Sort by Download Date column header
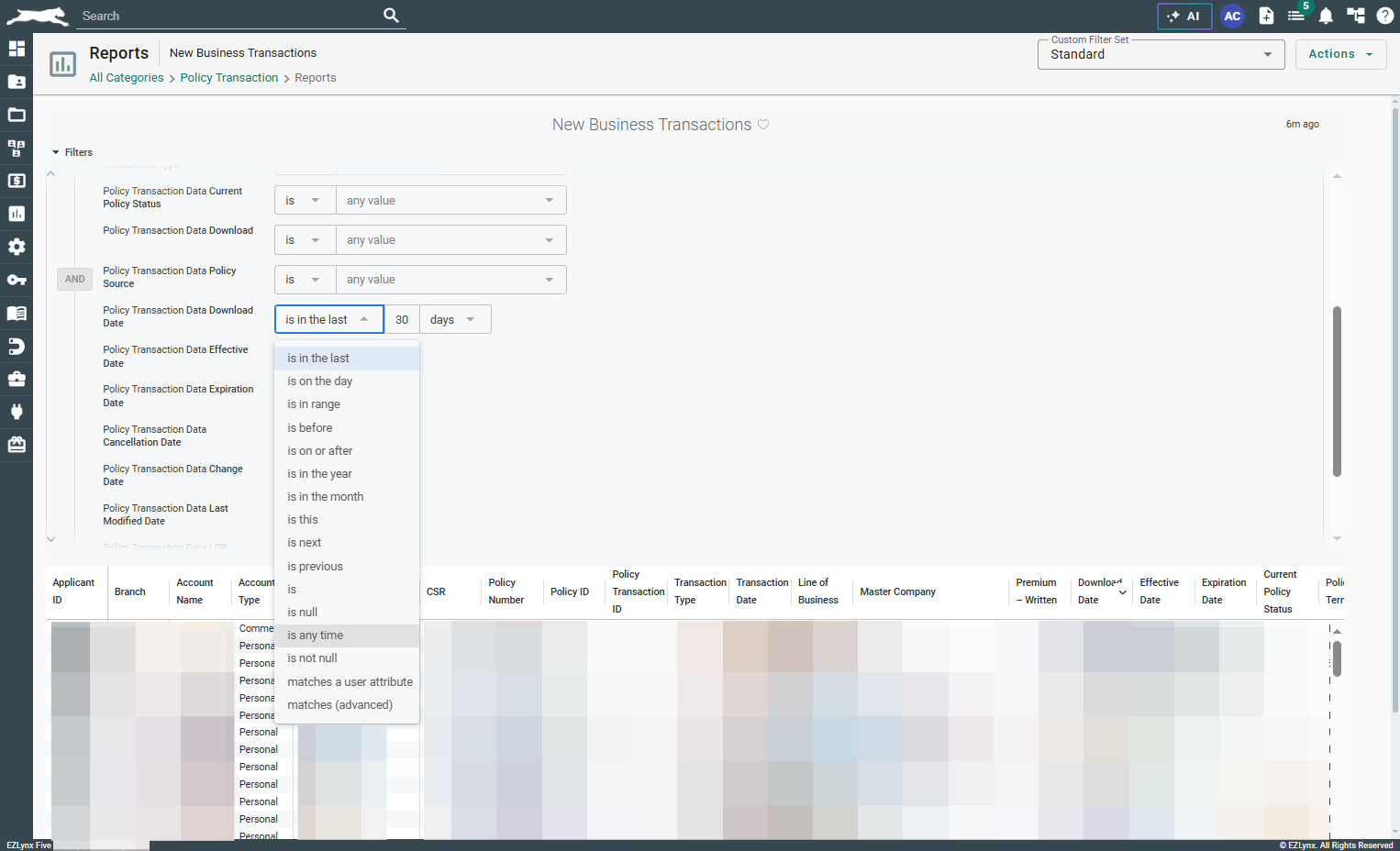Screen dimensions: 1400x851 point(1102,591)
